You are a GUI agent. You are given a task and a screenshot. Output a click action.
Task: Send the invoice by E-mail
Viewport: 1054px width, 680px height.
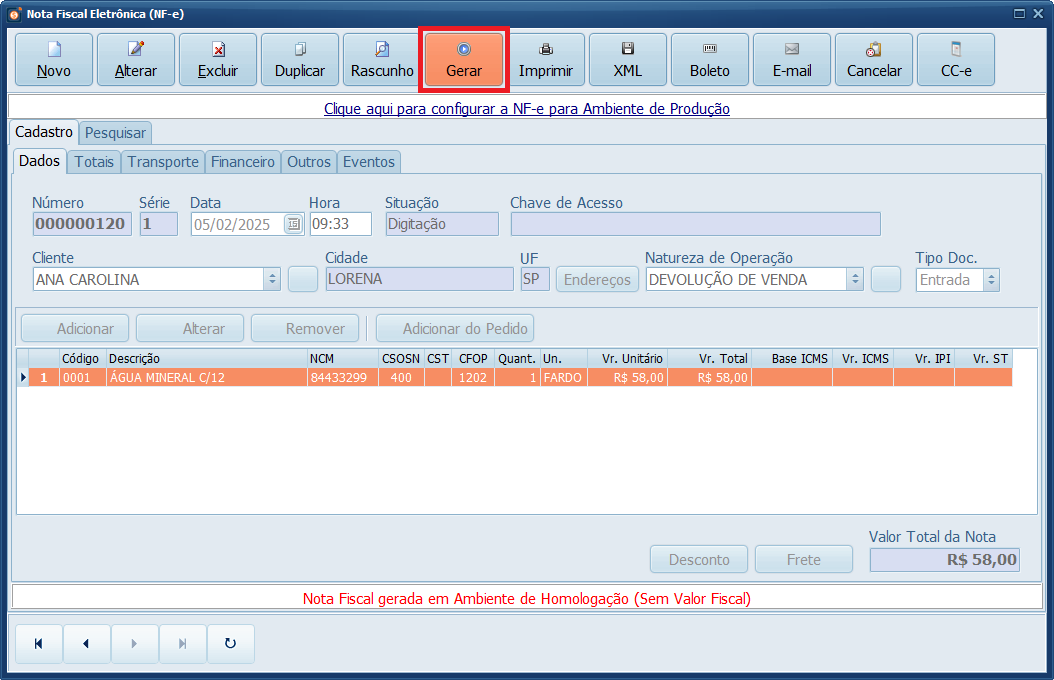[792, 60]
